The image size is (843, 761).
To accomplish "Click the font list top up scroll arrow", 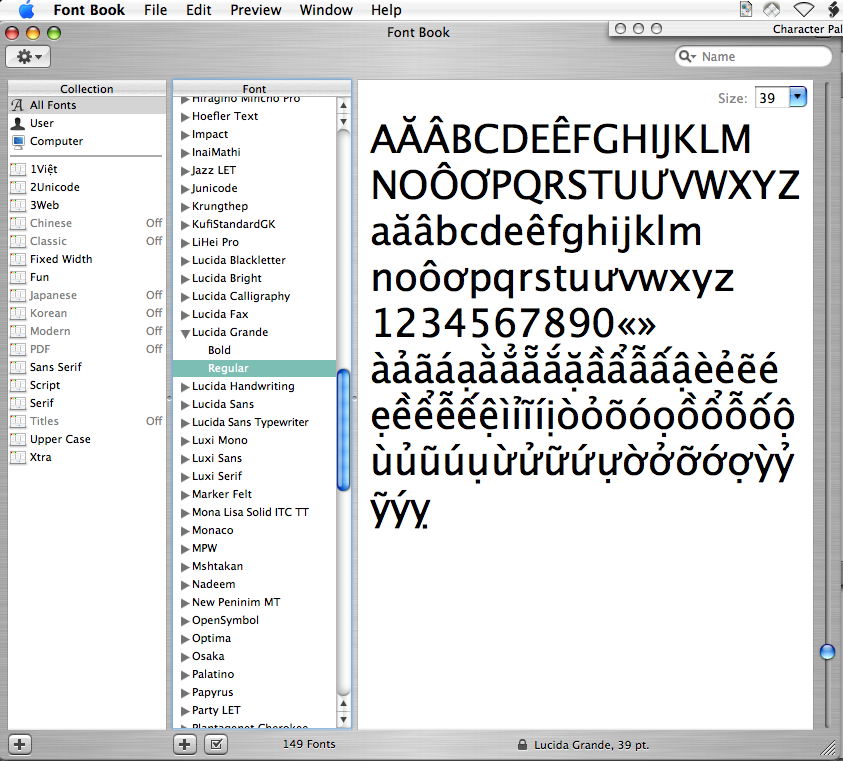I will click(344, 105).
